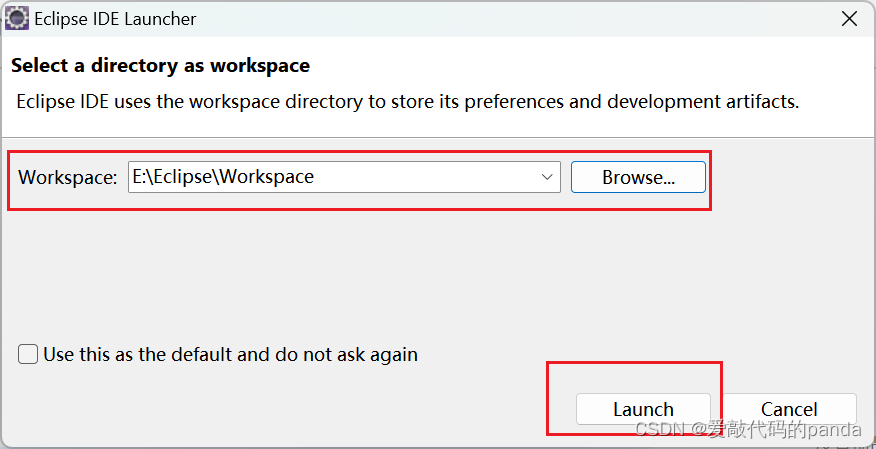This screenshot has height=449, width=876.
Task: Launch Eclipse with the selected workspace
Action: click(643, 409)
